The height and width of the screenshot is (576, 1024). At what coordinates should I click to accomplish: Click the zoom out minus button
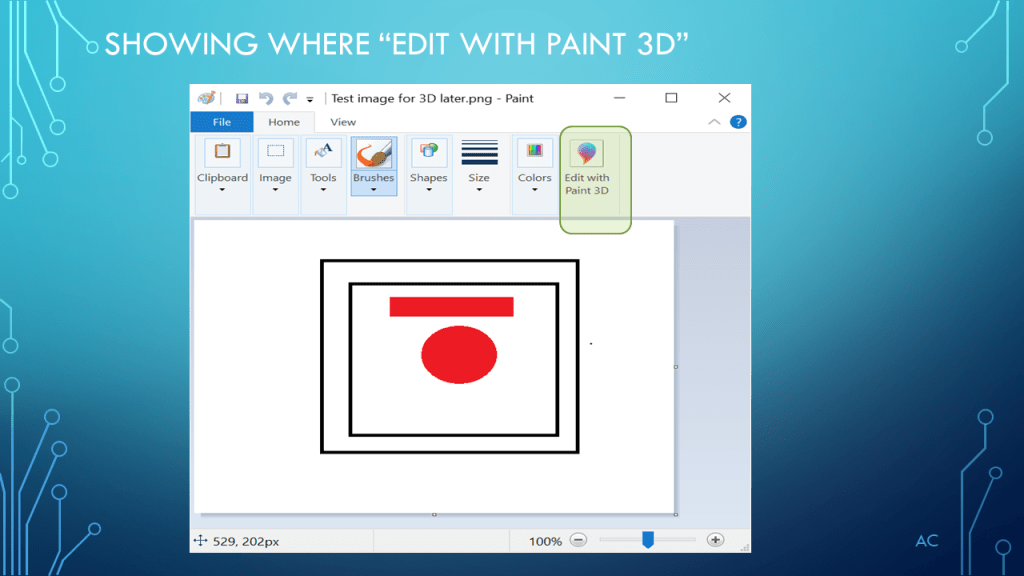[x=578, y=540]
